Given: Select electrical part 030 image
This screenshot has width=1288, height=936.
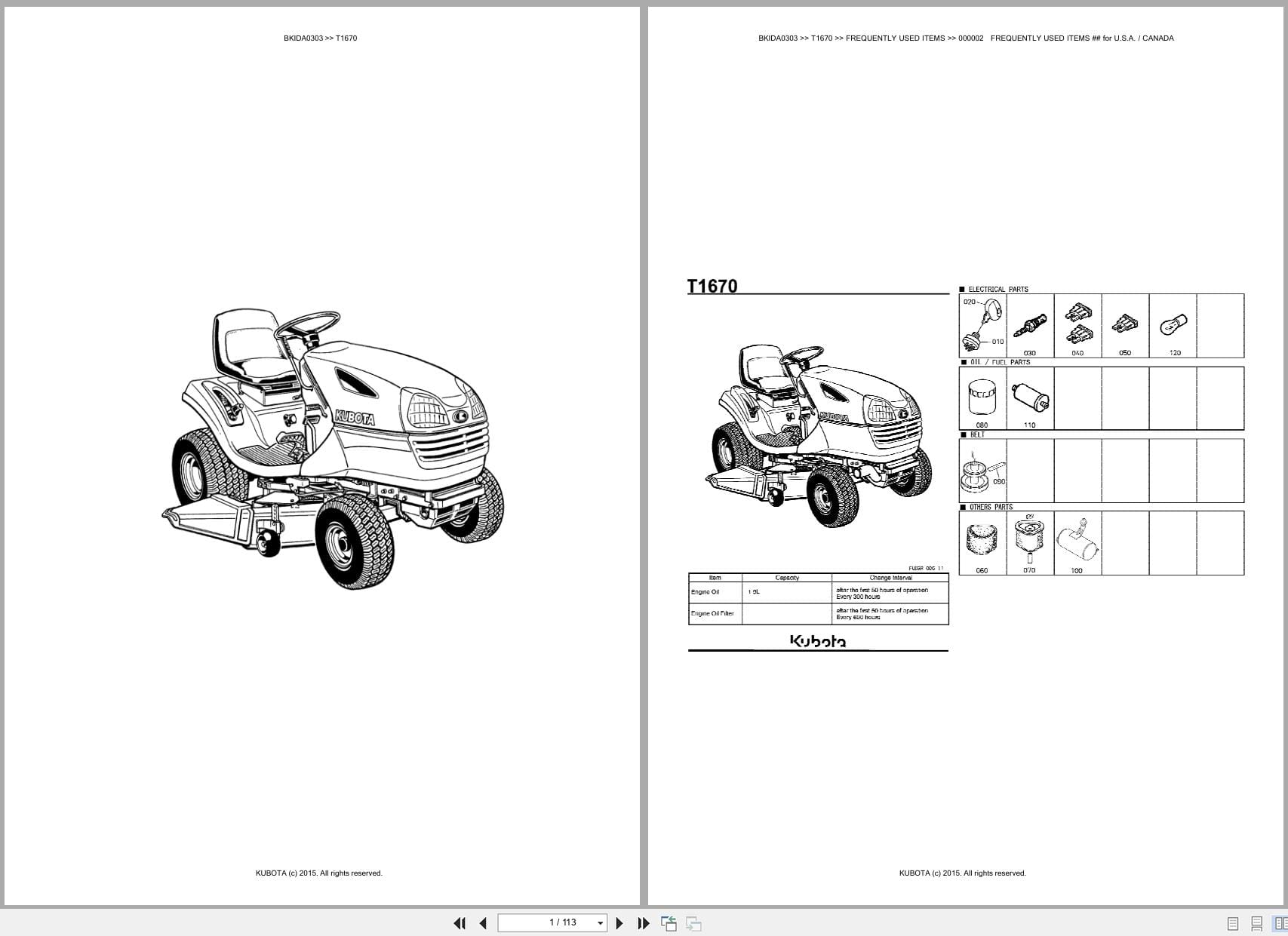Looking at the screenshot, I should pos(1030,326).
